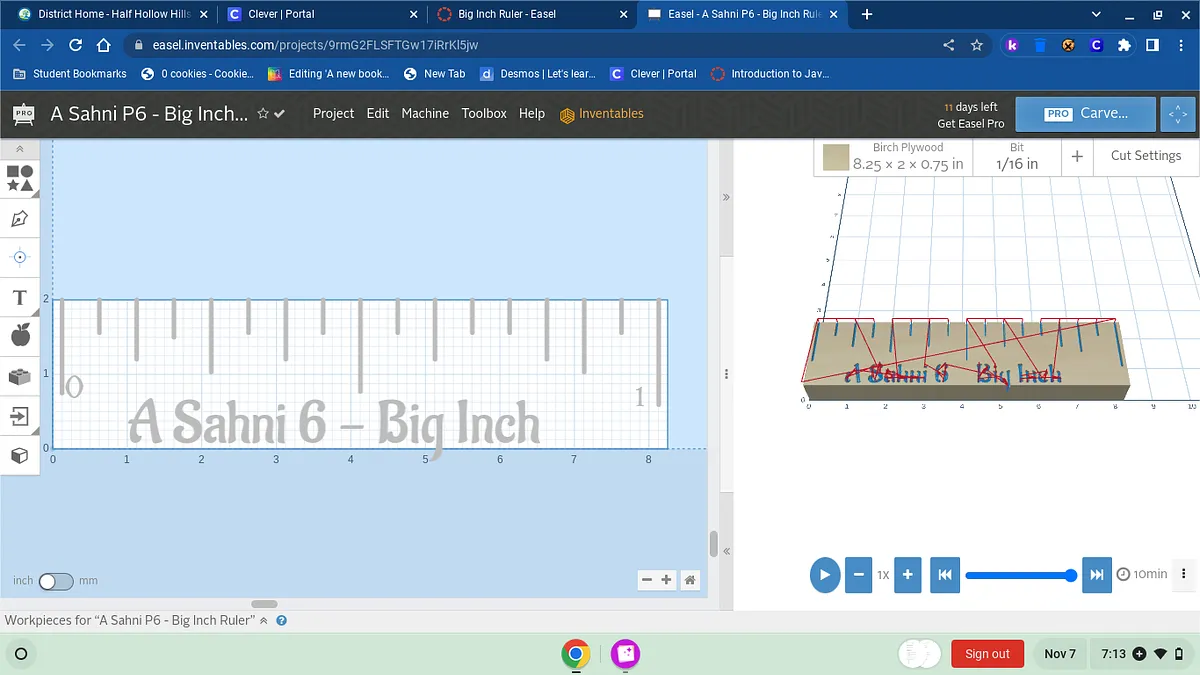Expand the Workpieces panel chevron

tap(264, 621)
